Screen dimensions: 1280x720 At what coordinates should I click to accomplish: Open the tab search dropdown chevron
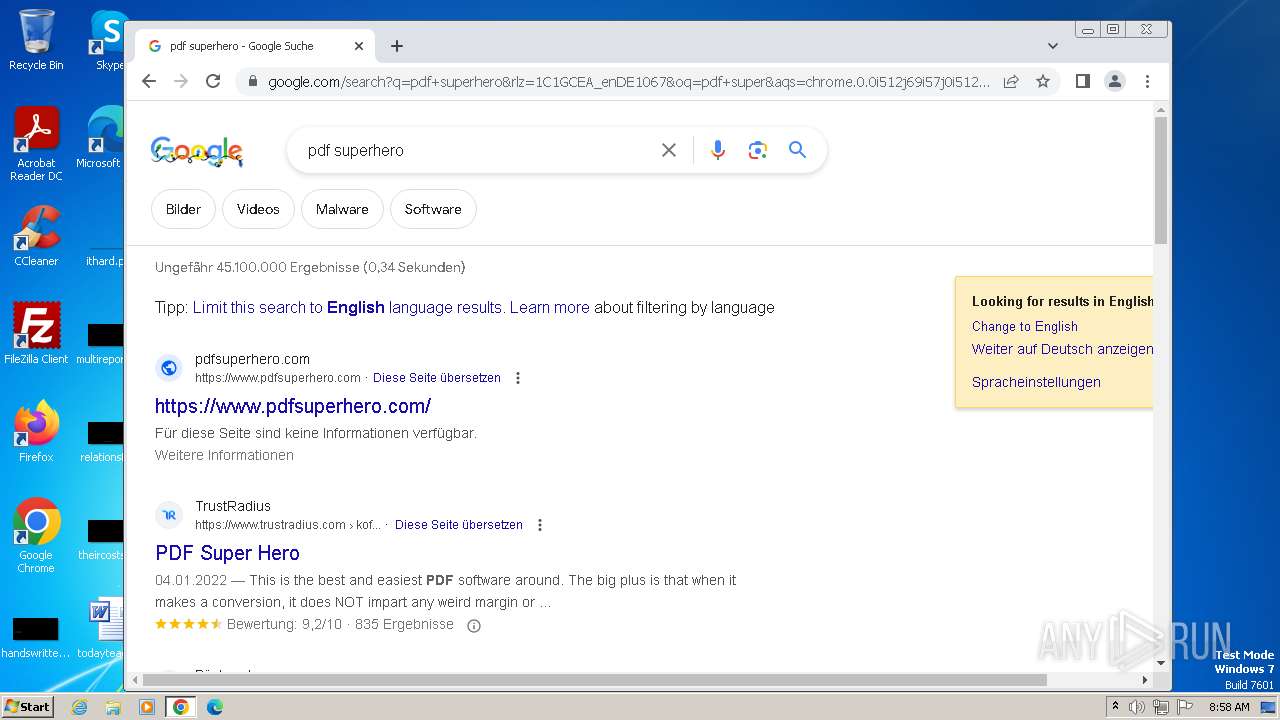tap(1053, 46)
